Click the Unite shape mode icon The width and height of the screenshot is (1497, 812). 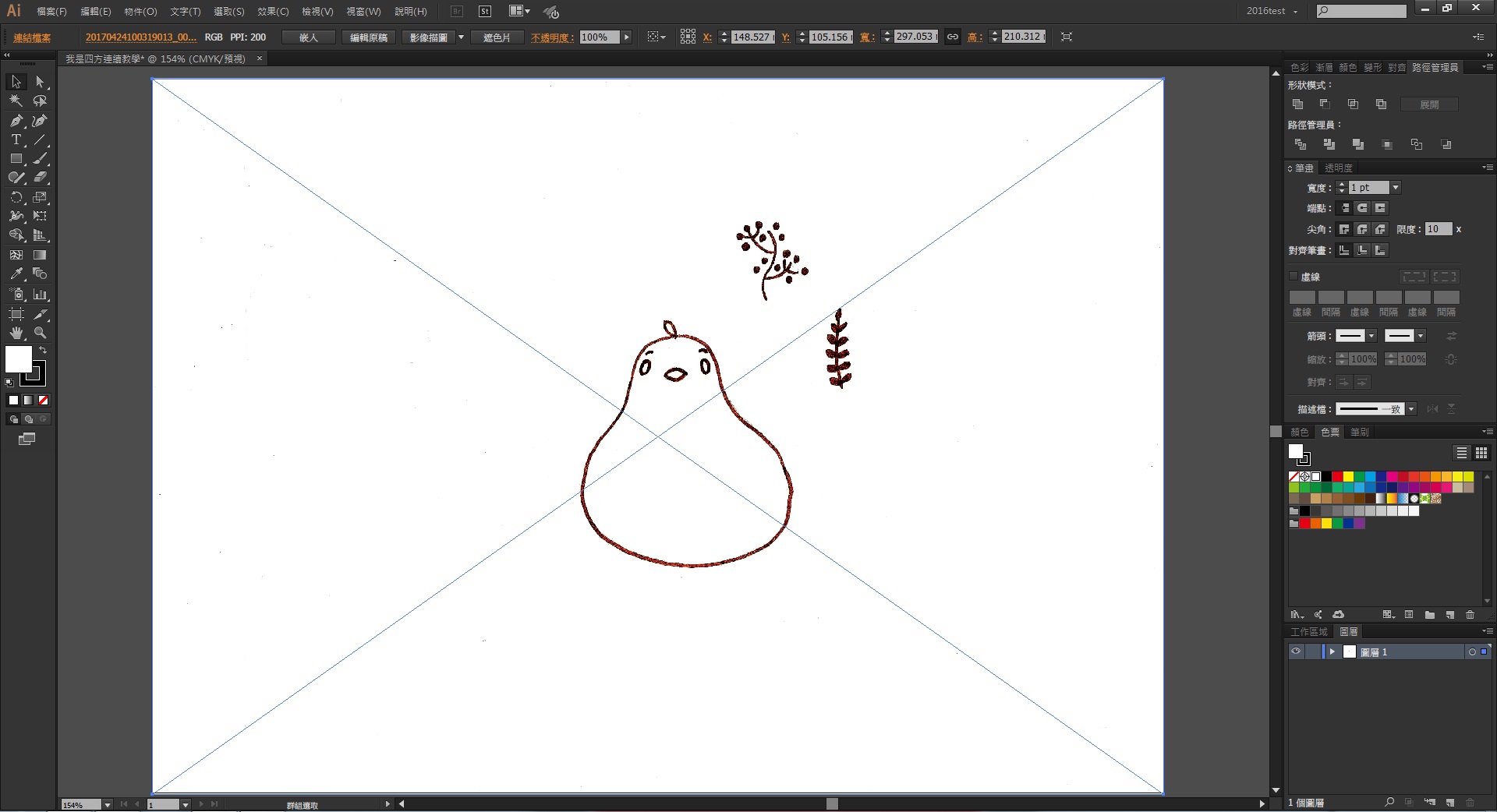(1298, 104)
